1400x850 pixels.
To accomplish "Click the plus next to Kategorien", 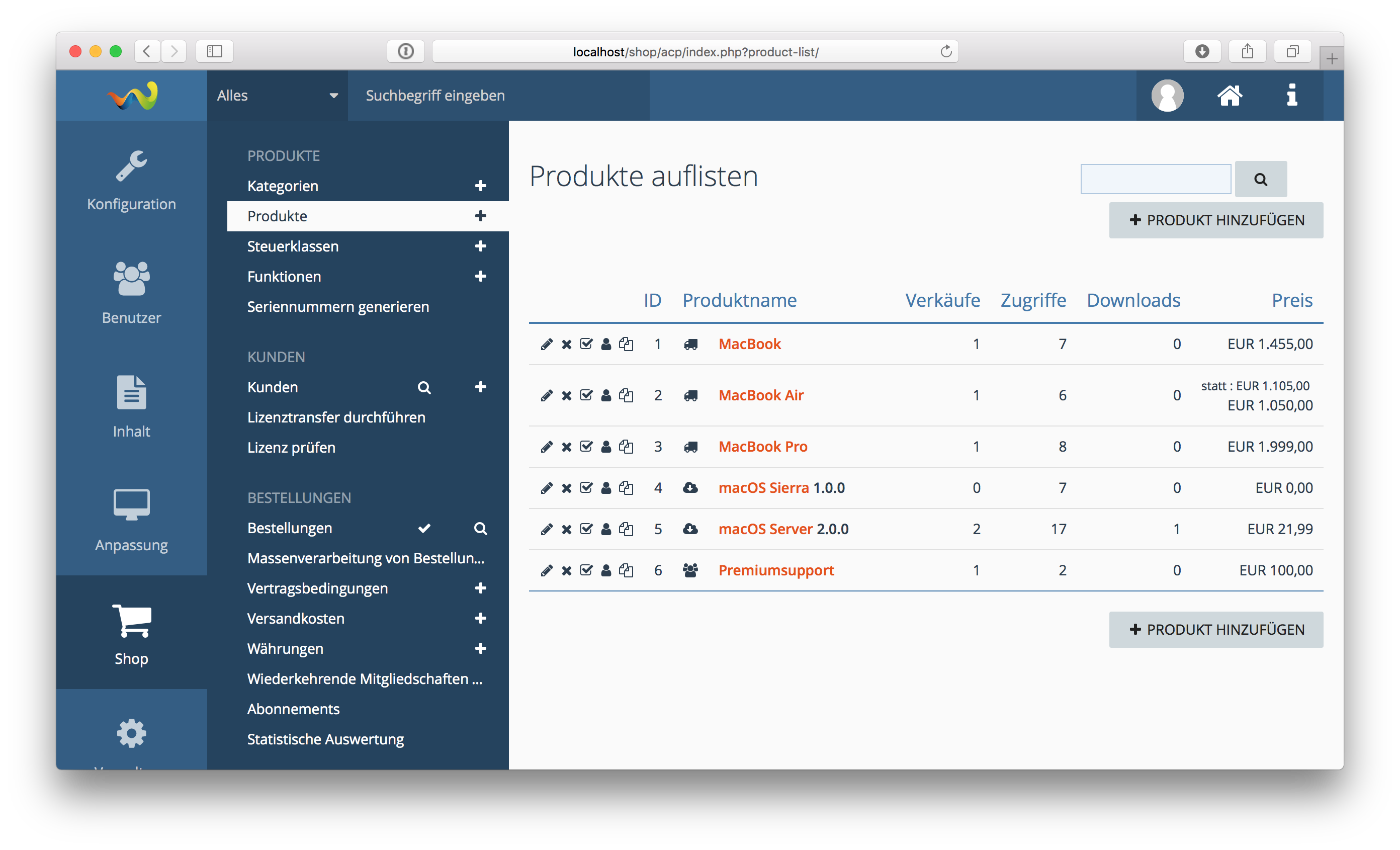I will [x=480, y=186].
